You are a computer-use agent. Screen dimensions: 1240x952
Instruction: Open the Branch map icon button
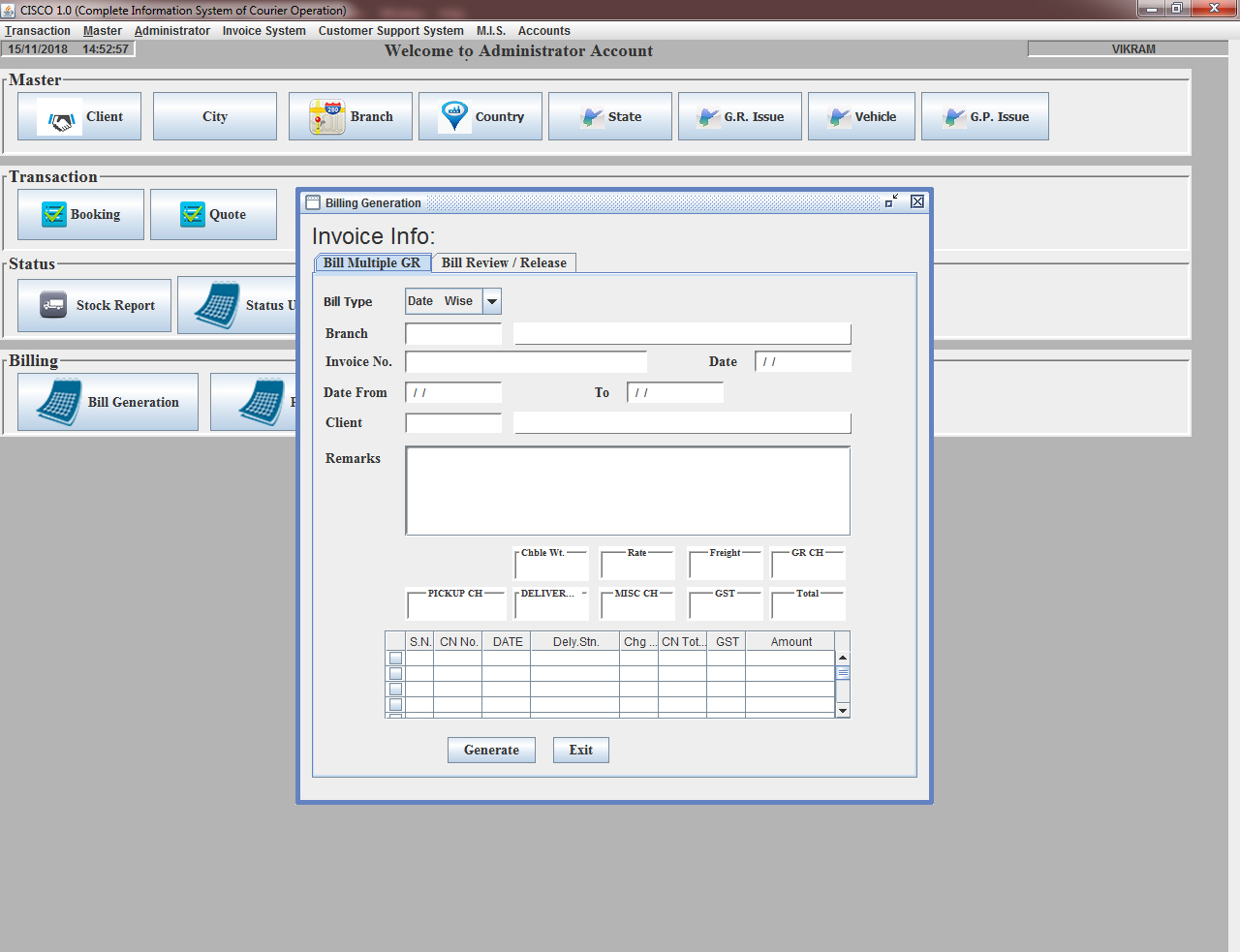pos(327,117)
